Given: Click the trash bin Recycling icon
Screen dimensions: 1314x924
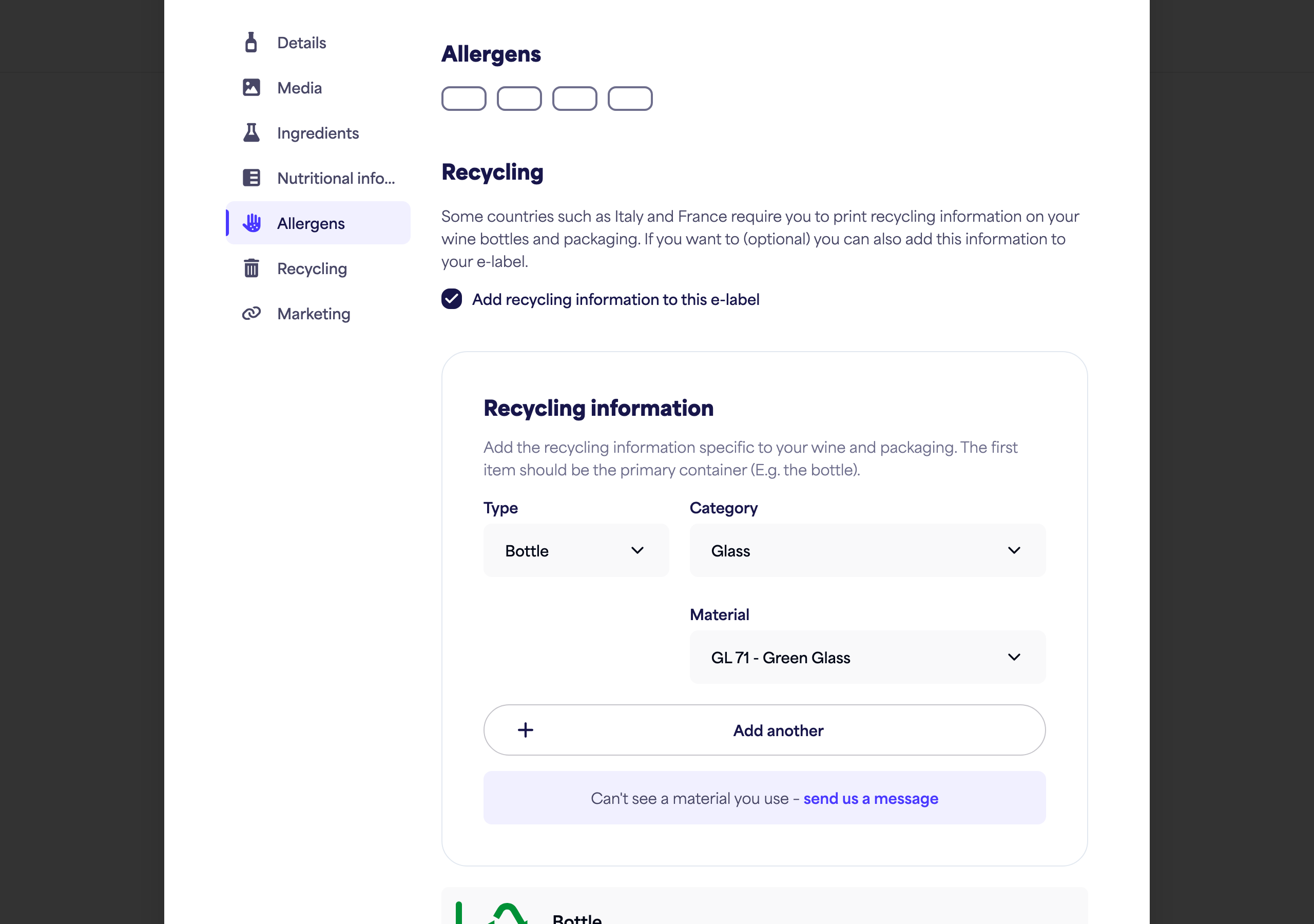Looking at the screenshot, I should coord(251,268).
